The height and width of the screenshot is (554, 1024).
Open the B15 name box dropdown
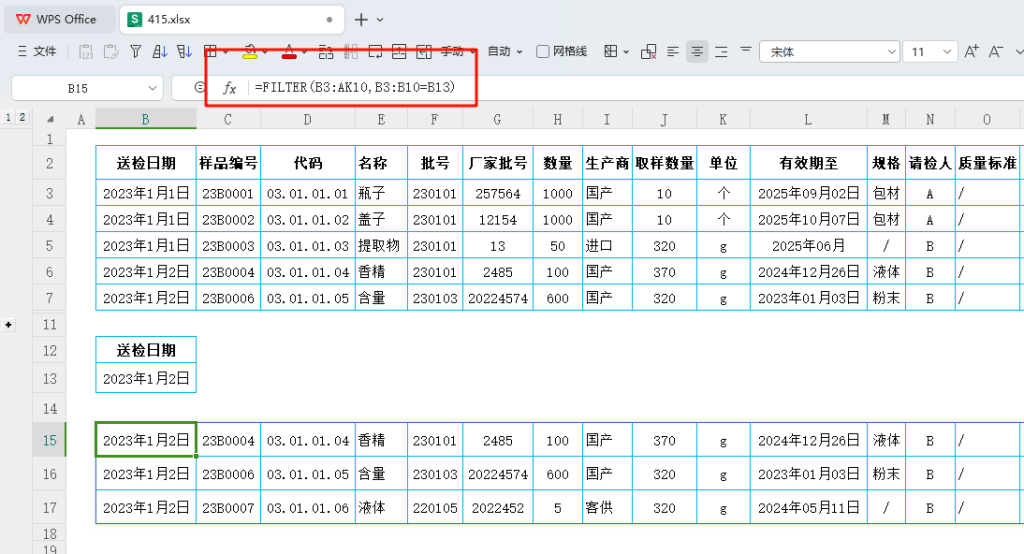click(152, 88)
